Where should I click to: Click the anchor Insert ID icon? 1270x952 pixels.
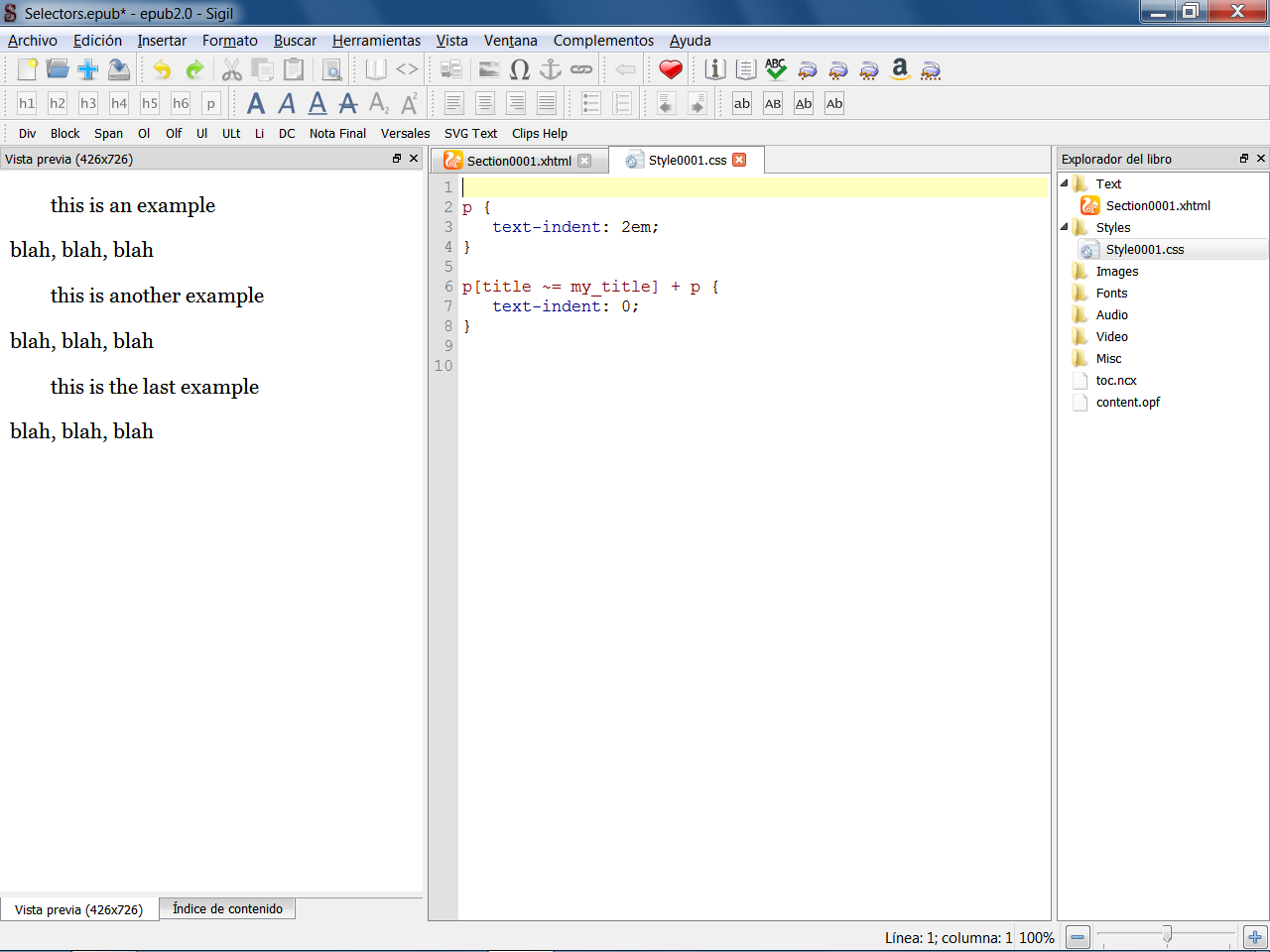(x=551, y=69)
